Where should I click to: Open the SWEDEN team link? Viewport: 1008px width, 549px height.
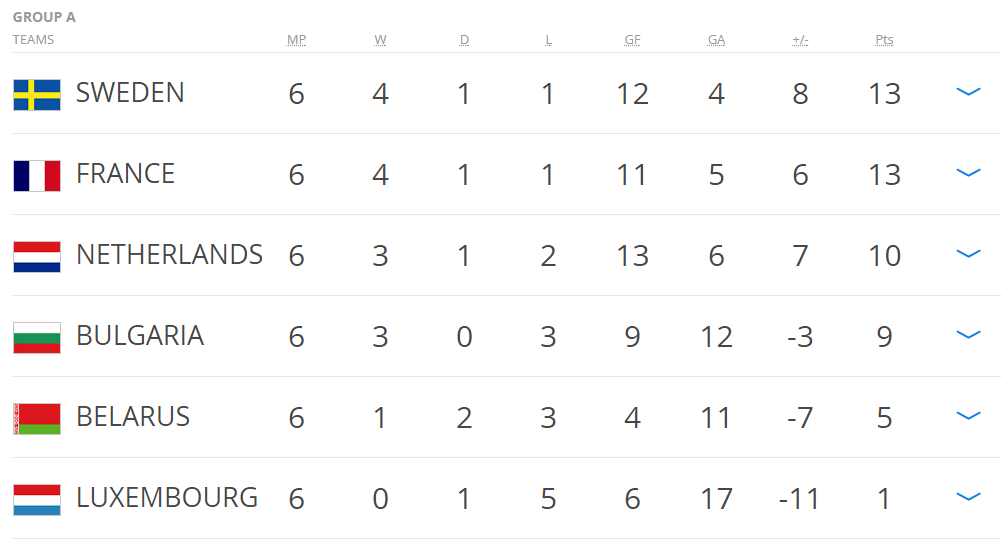[x=130, y=93]
